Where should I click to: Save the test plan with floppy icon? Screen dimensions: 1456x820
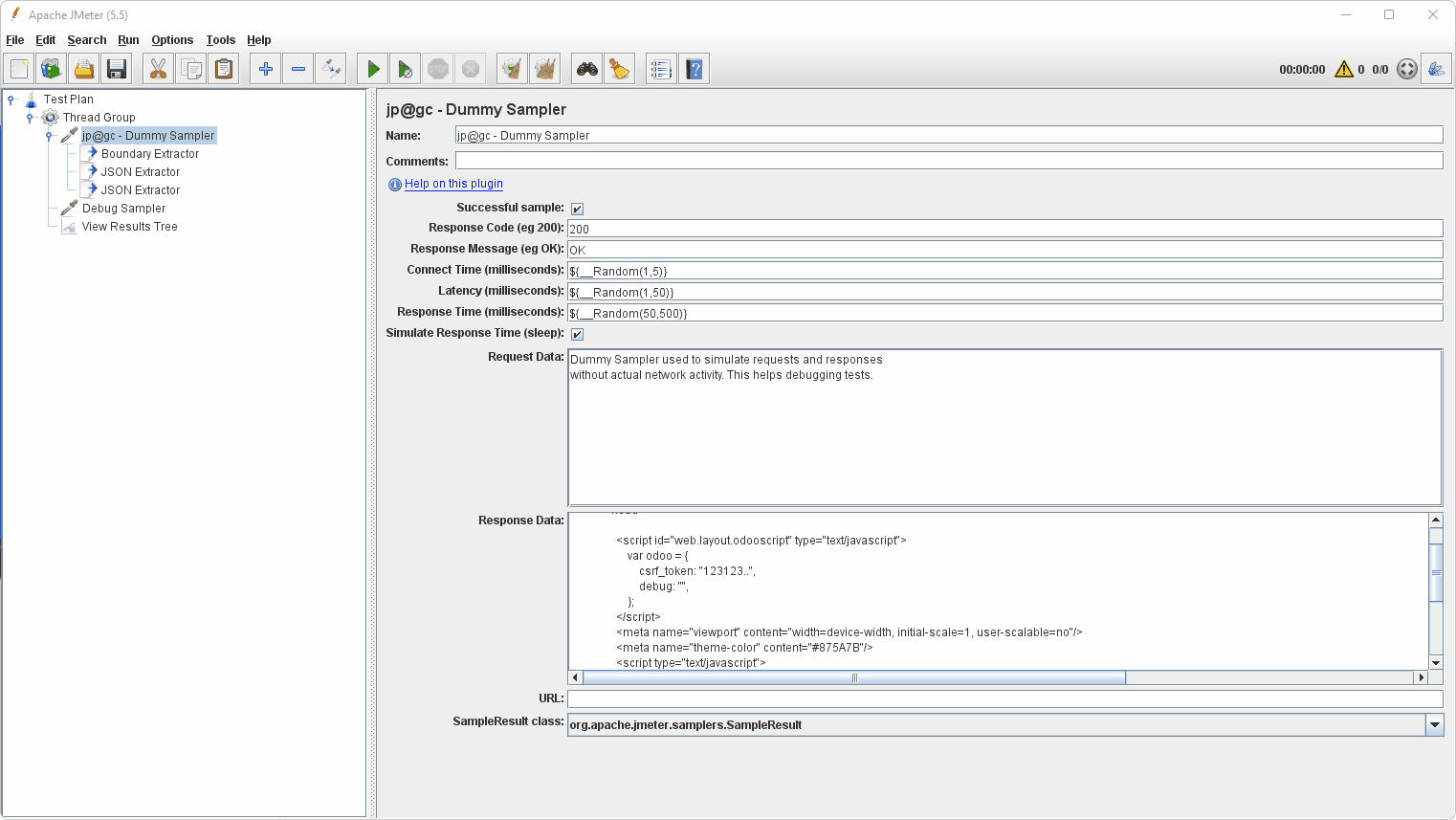click(117, 69)
